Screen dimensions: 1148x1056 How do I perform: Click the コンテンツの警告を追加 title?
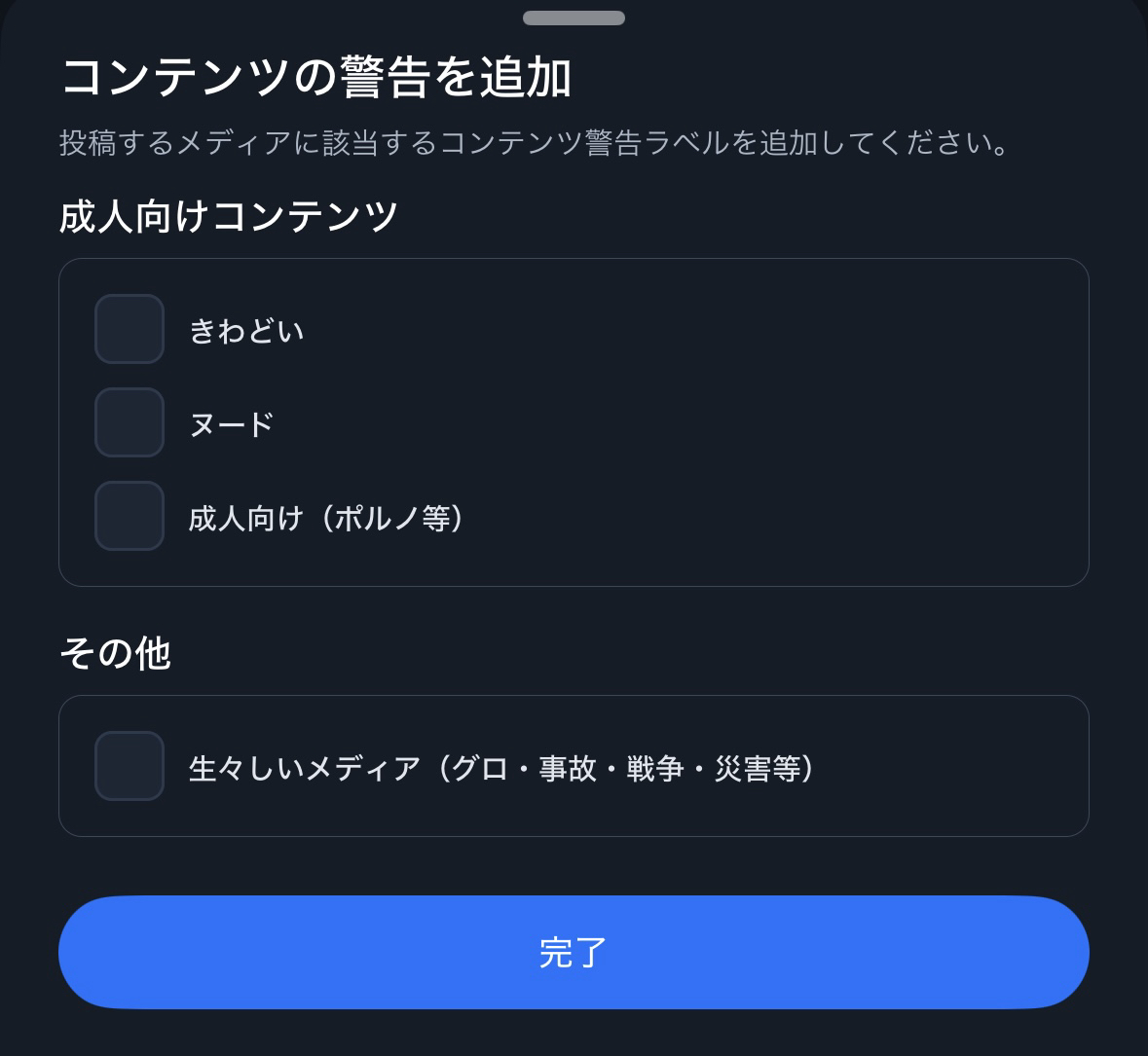316,78
